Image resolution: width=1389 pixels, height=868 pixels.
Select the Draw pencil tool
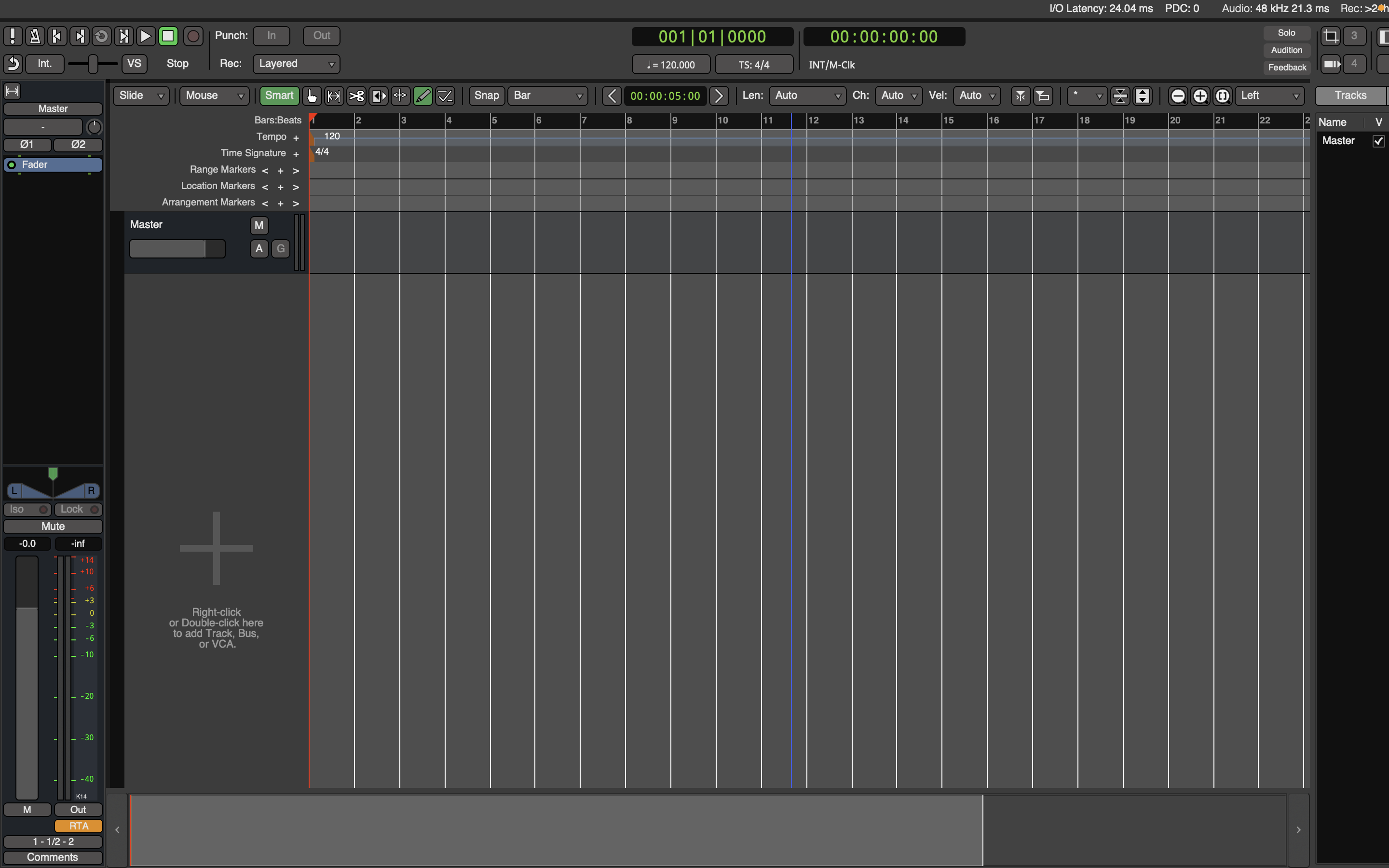422,96
